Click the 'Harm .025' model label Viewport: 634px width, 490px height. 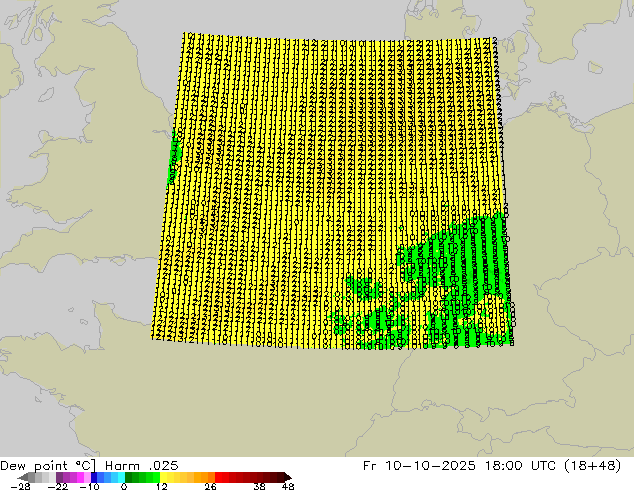pos(142,466)
